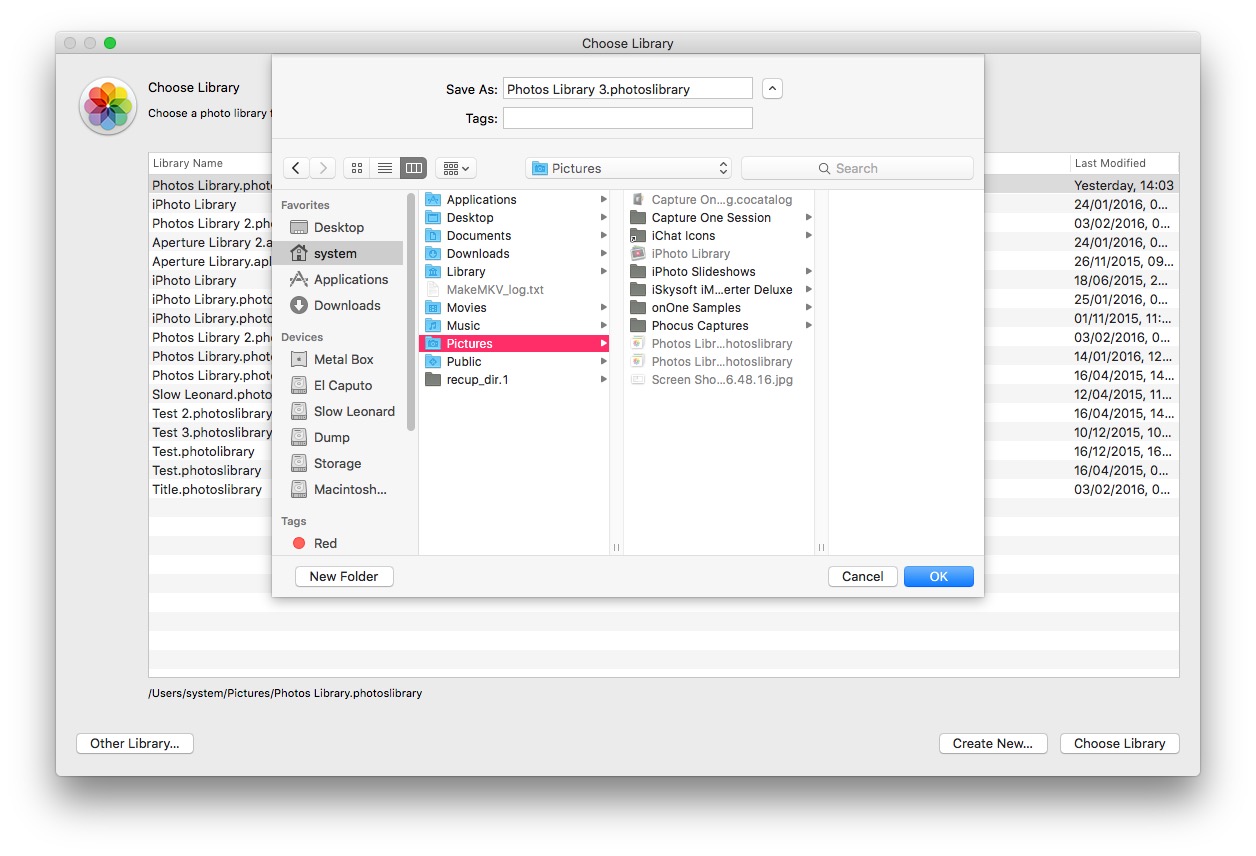The height and width of the screenshot is (856, 1256).
Task: Collapse the dialog with the chevron button
Action: pos(771,88)
